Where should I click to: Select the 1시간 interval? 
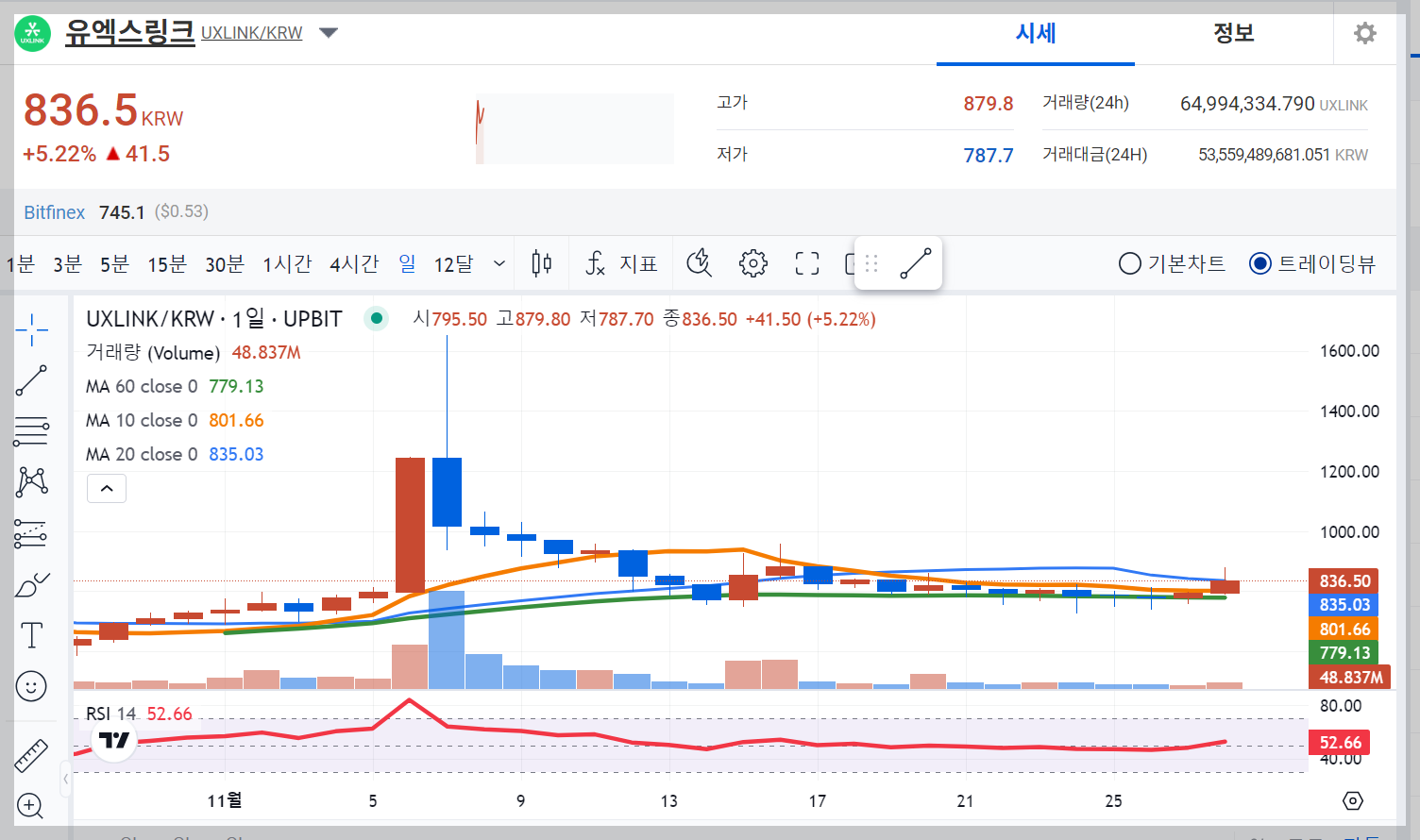tap(287, 263)
